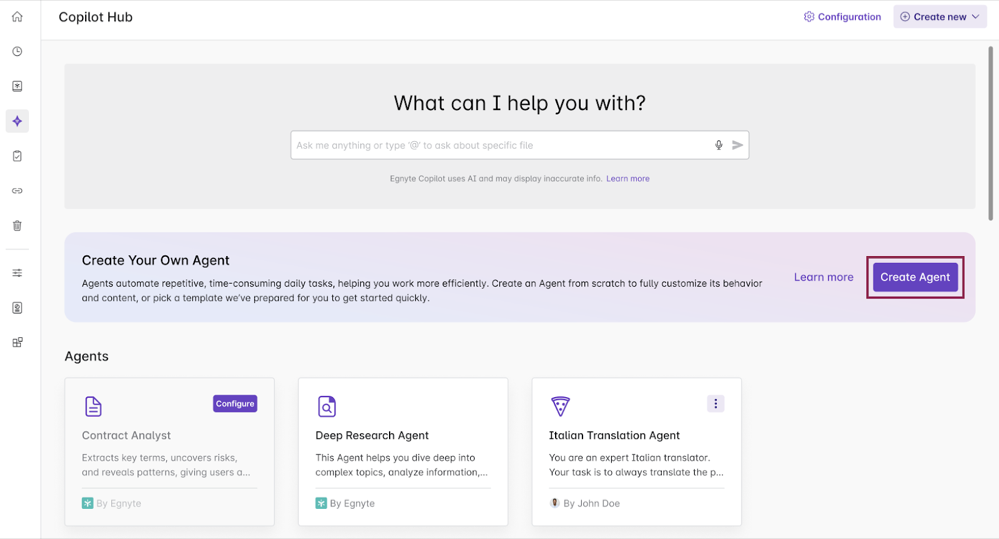
Task: Click Learn more beside Create Agent
Action: [823, 277]
